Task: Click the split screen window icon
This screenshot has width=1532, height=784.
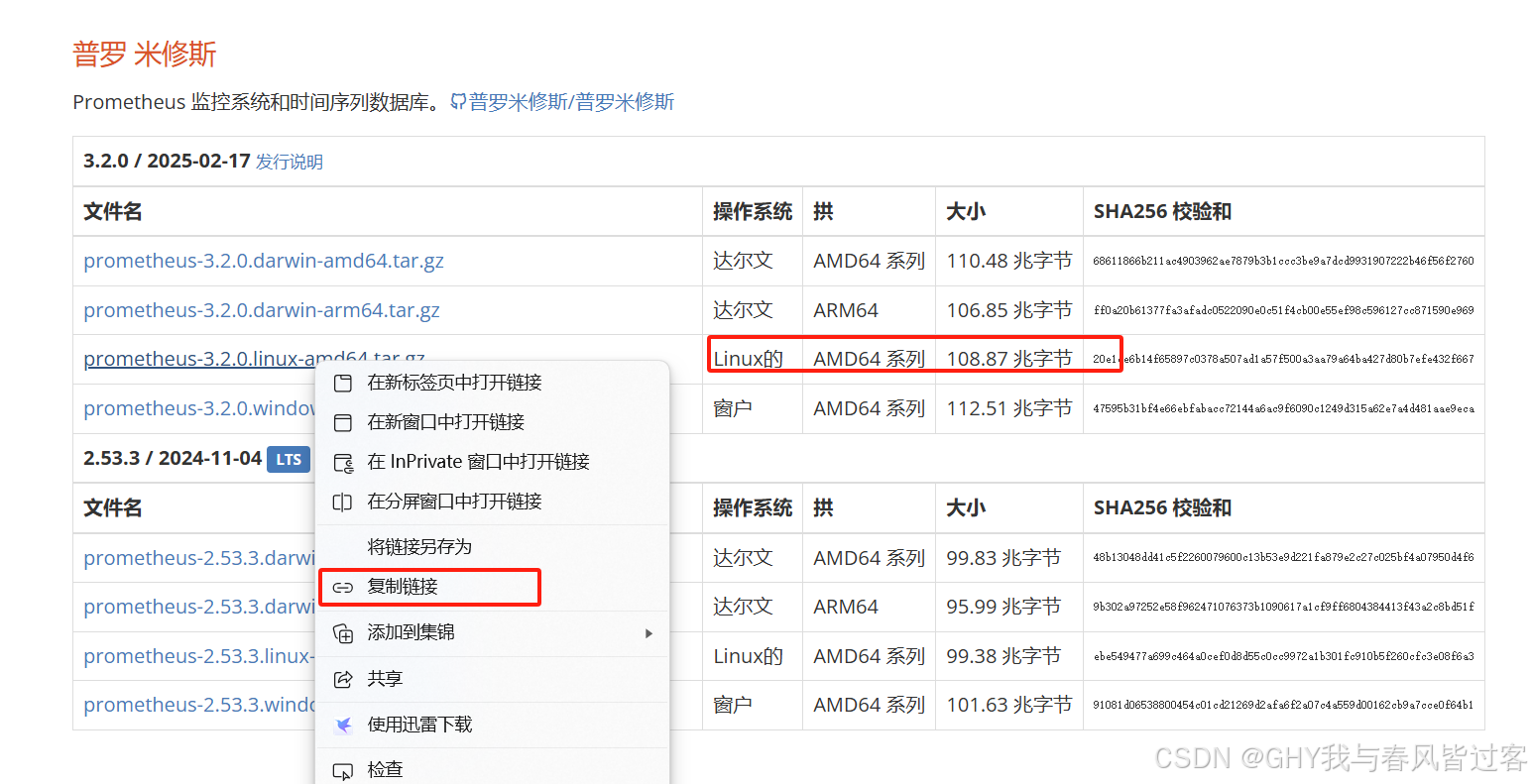Action: (x=343, y=503)
